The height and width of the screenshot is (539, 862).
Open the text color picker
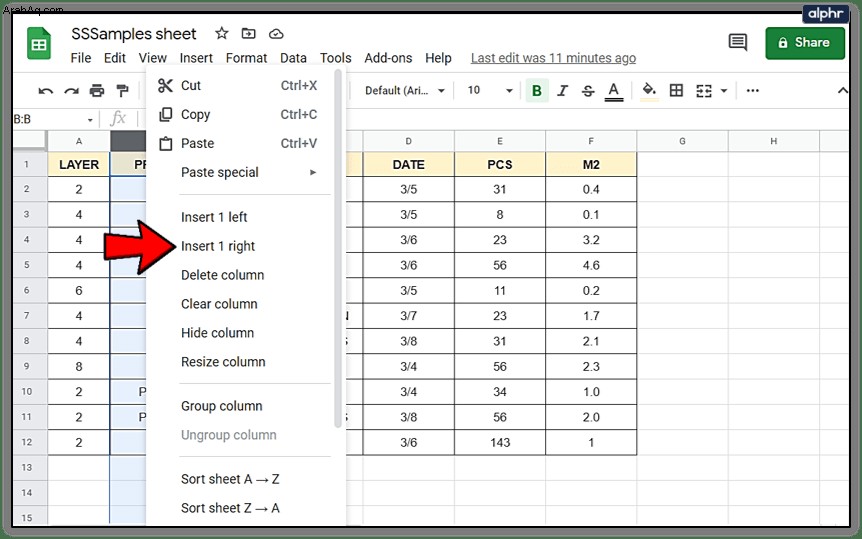click(x=614, y=91)
